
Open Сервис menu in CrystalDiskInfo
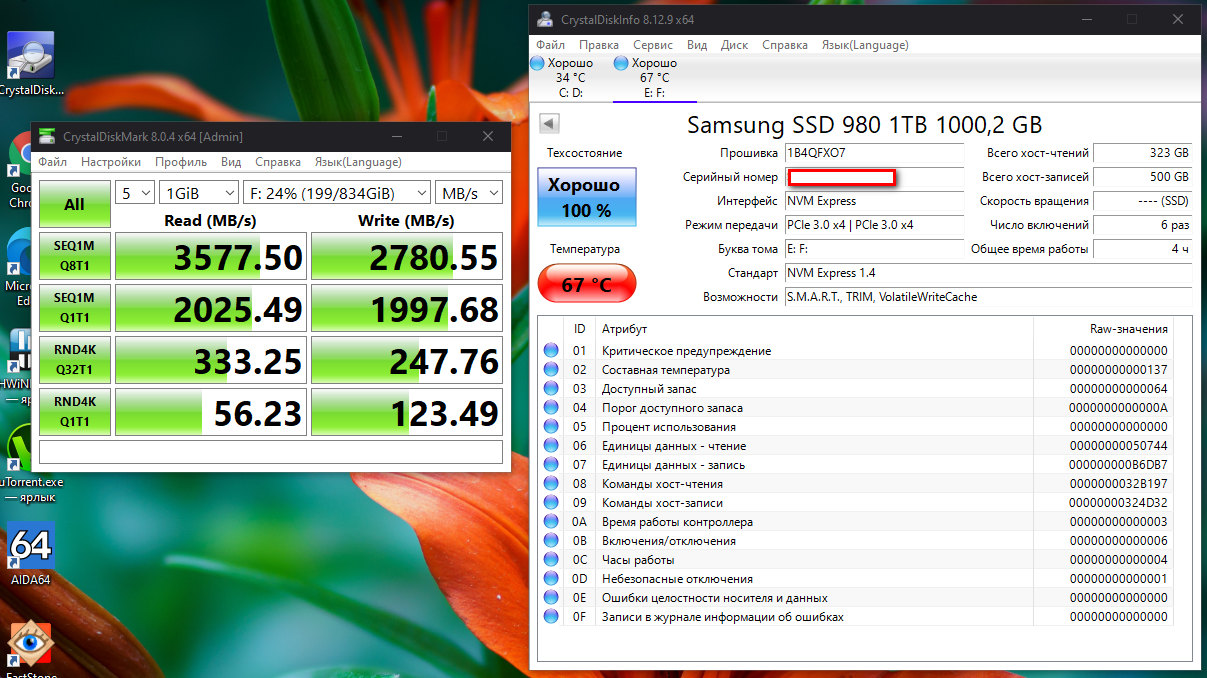pyautogui.click(x=653, y=45)
